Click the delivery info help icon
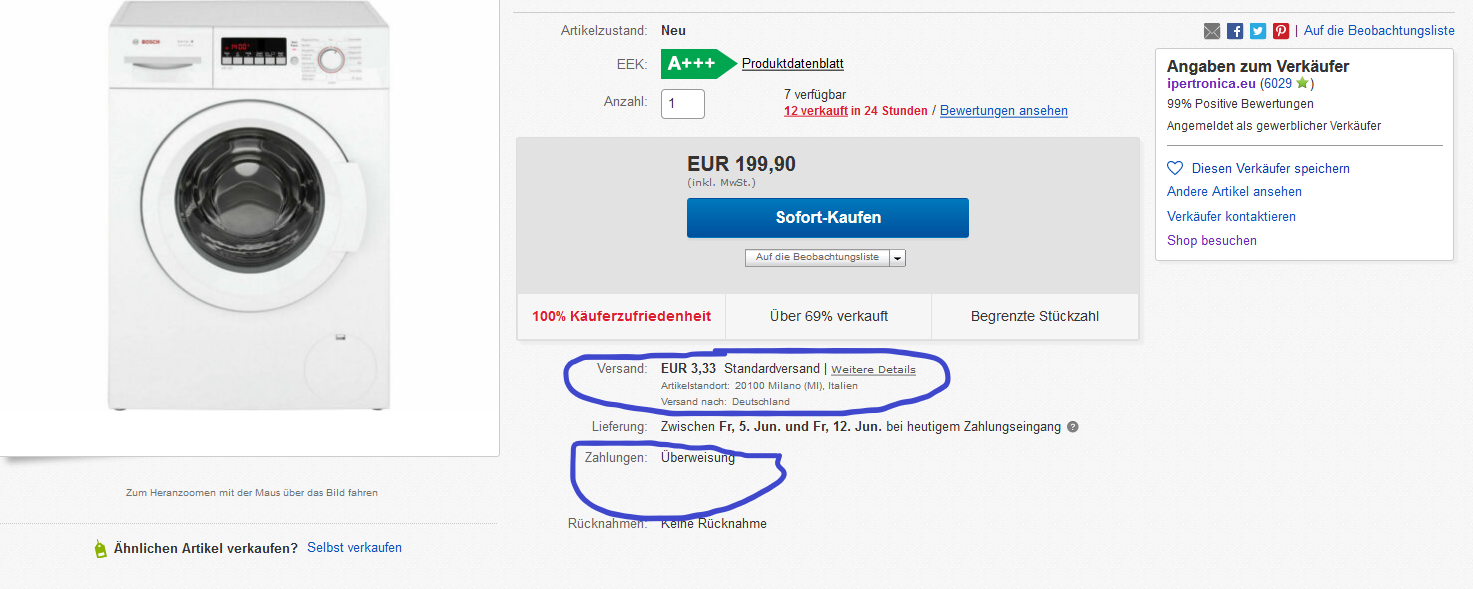 tap(1072, 427)
